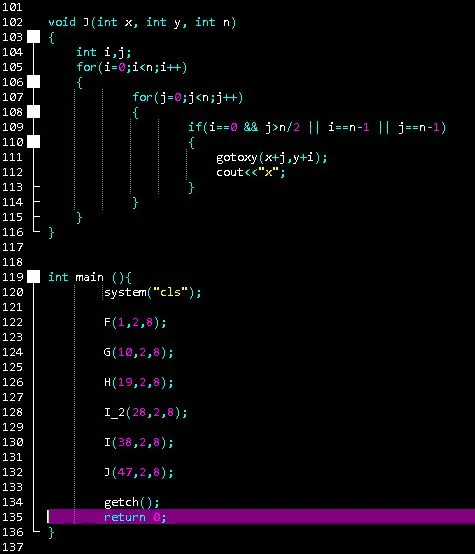Image resolution: width=475 pixels, height=554 pixels.
Task: Collapse main function fold at line 119
Action: [34, 277]
